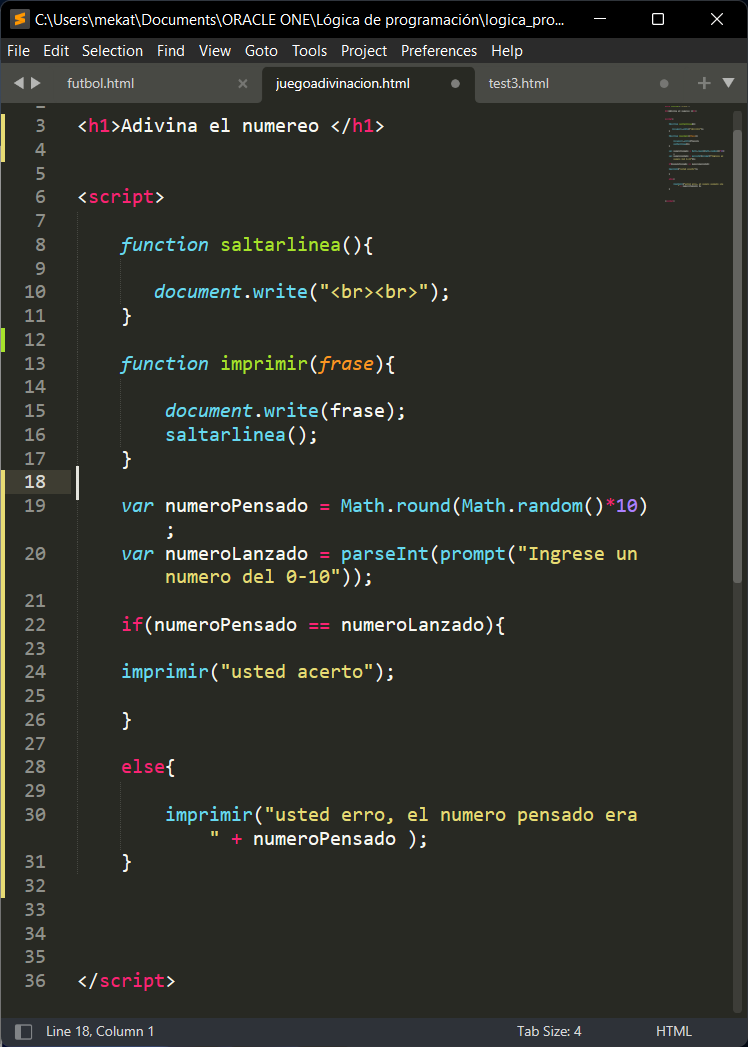Click the prompt call on line 20

click(474, 554)
